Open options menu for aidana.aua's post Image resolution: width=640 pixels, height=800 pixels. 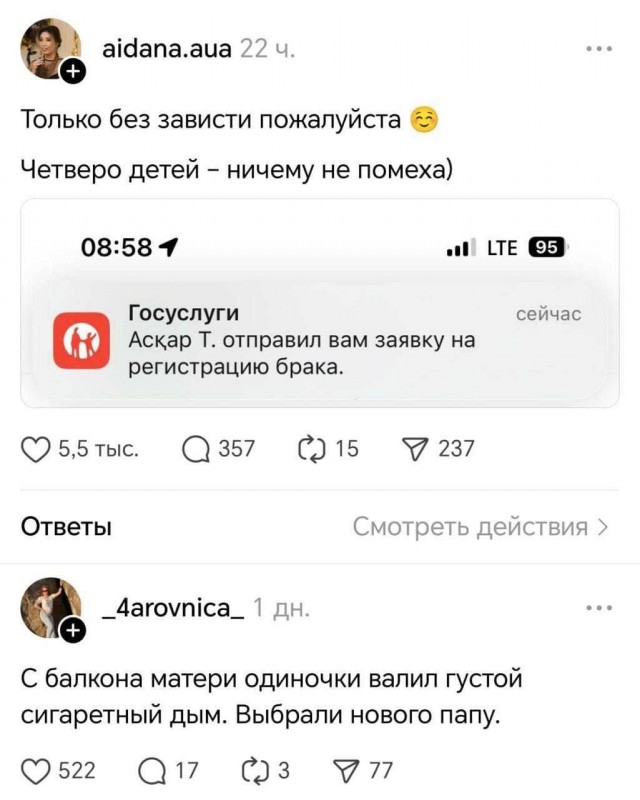click(598, 47)
